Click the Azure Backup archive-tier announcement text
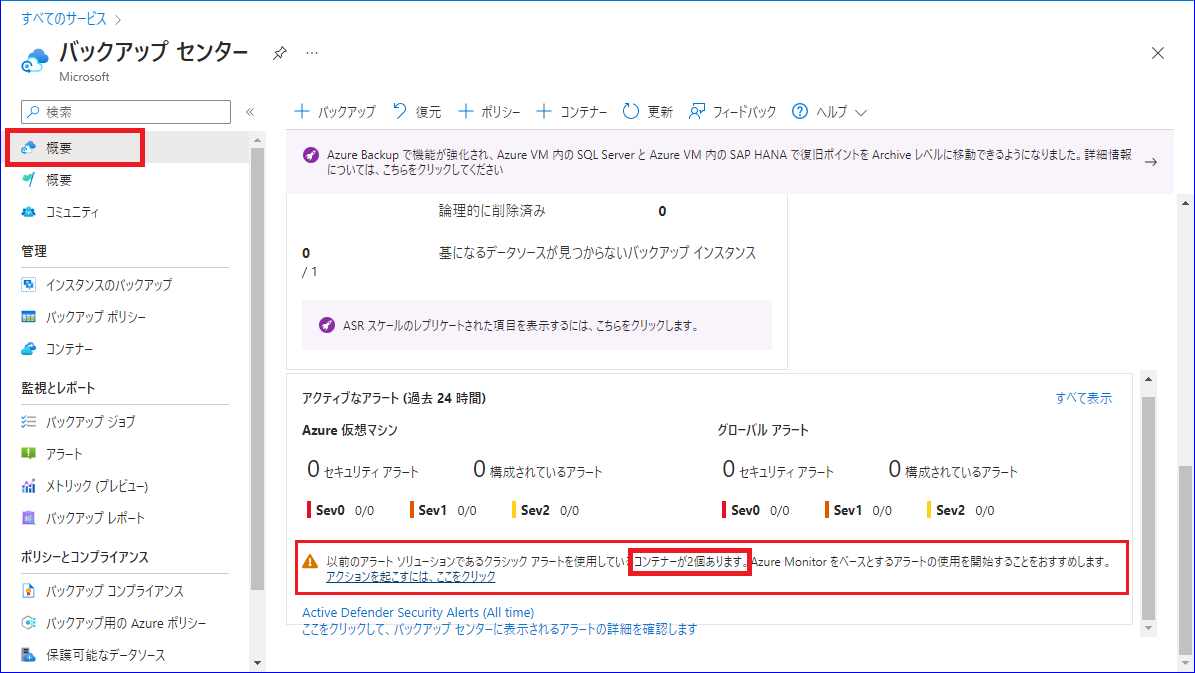 point(729,162)
